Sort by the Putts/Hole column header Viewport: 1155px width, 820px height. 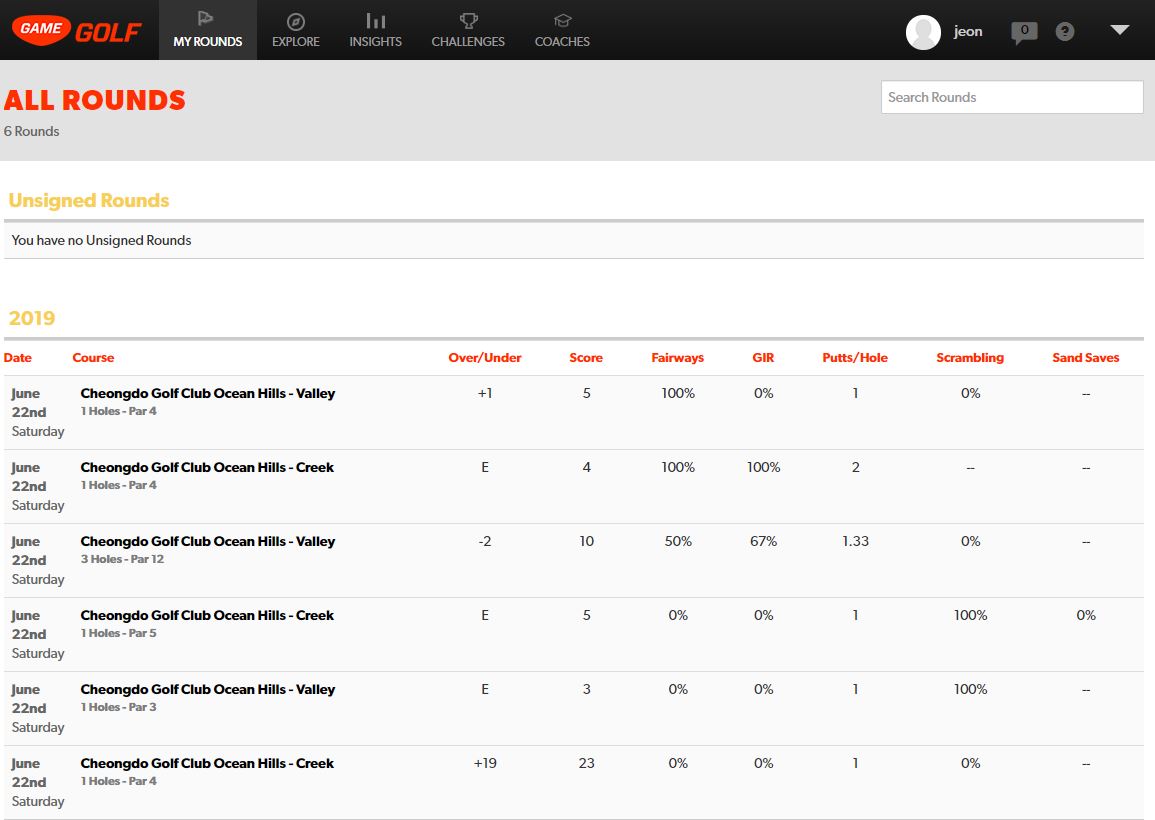pos(854,357)
